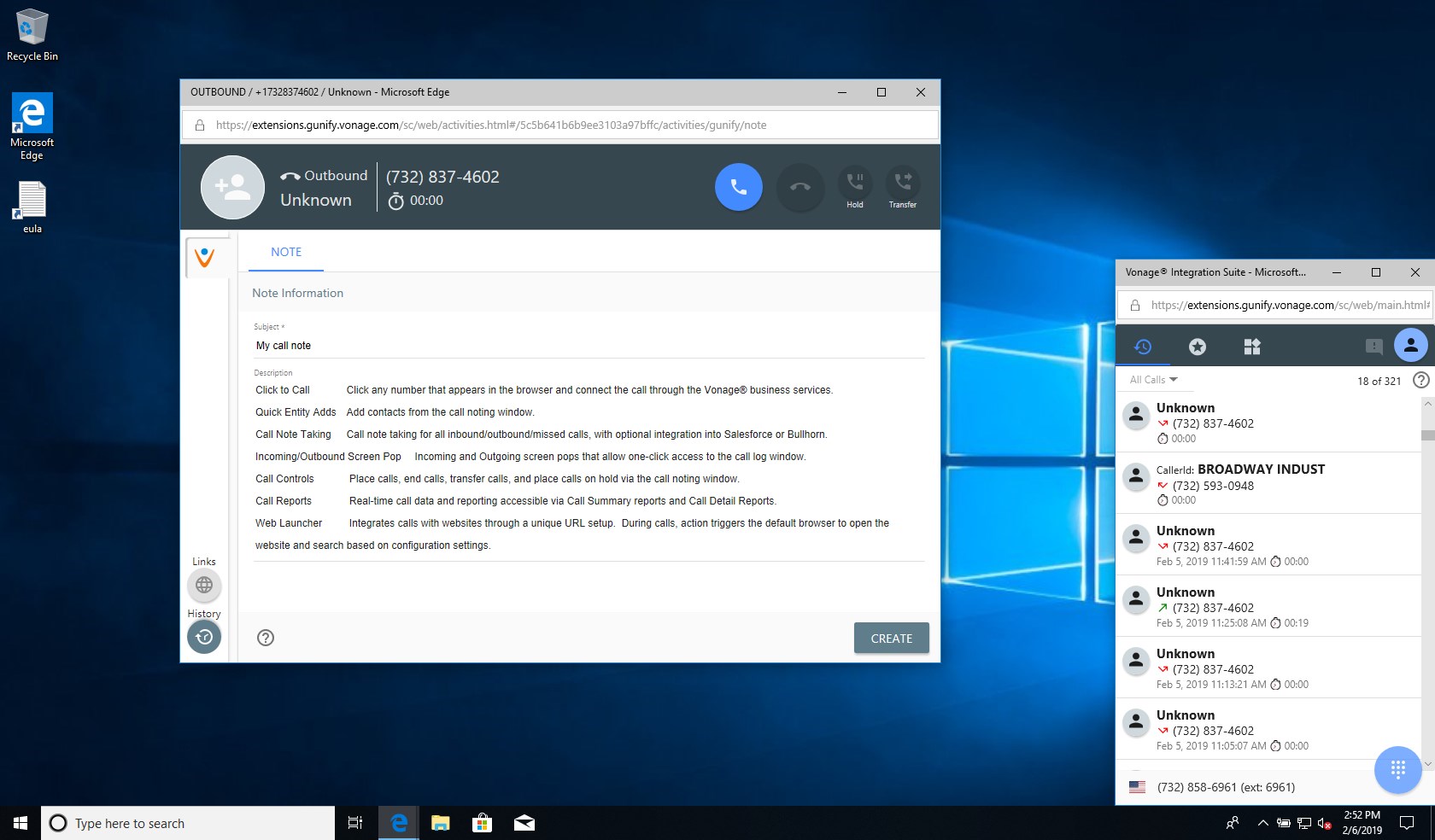1435x840 pixels.
Task: Click the blue place call button
Action: coord(739,187)
